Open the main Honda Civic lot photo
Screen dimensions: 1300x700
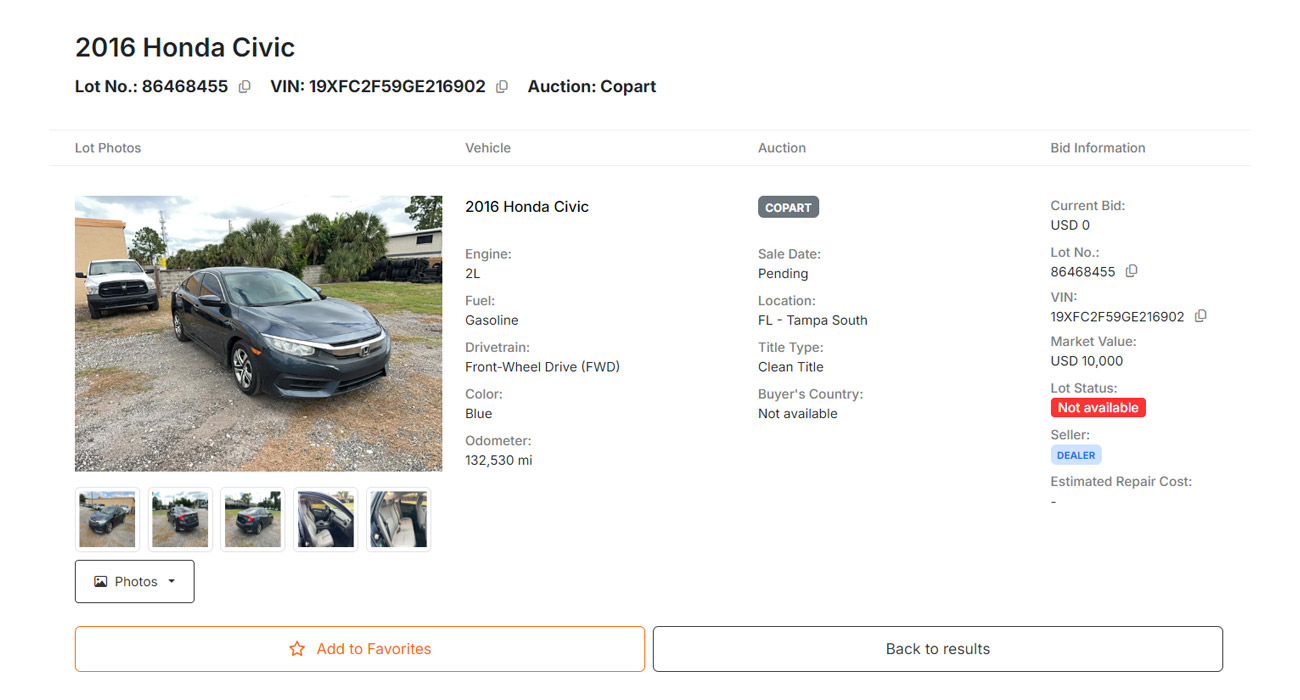258,333
